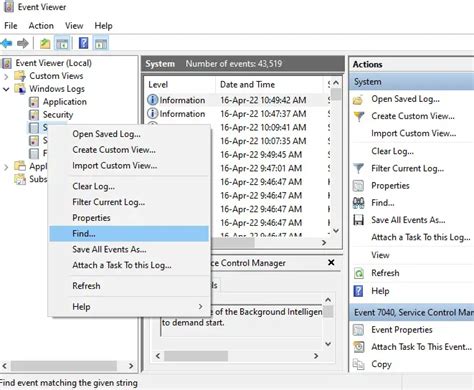The image size is (474, 390).
Task: Click the console tree scrollbar left arrow
Action: (4, 366)
